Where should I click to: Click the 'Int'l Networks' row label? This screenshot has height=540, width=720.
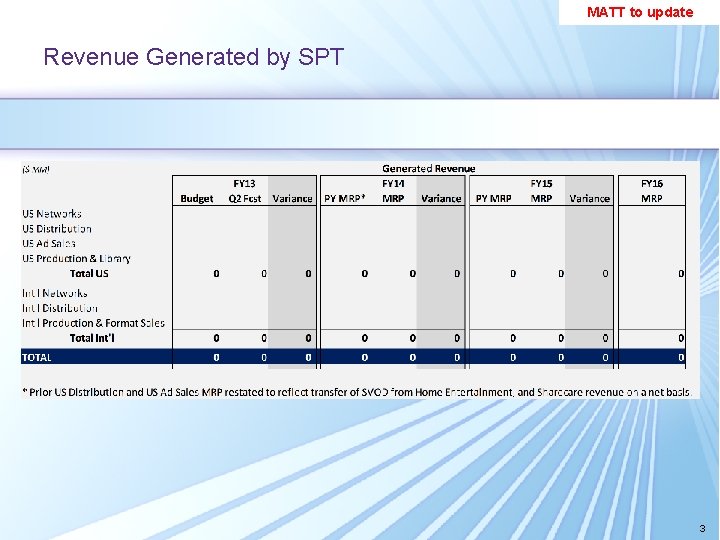click(55, 293)
